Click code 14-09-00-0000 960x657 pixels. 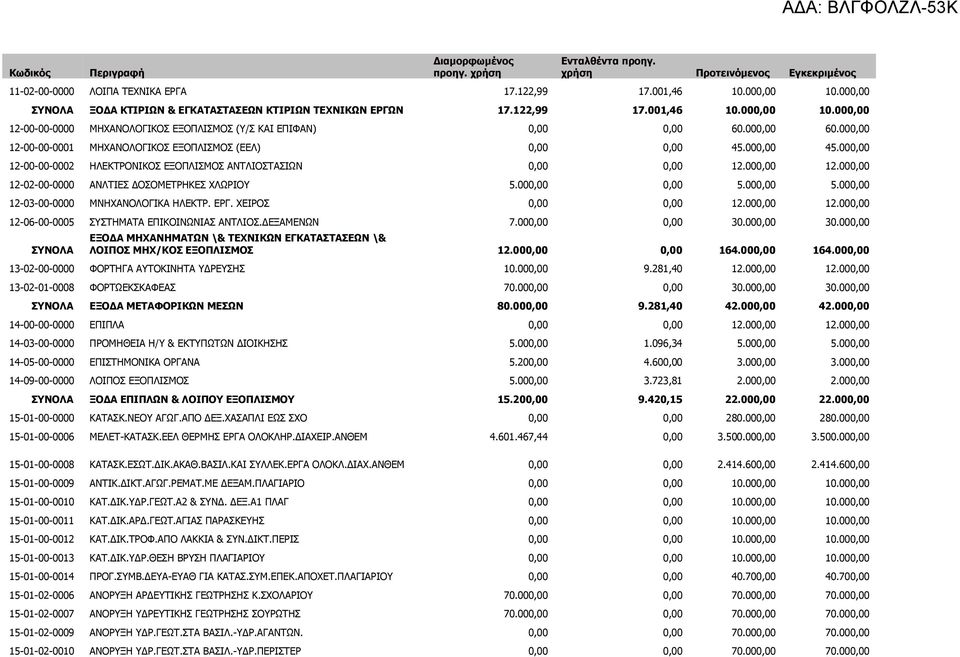point(42,381)
